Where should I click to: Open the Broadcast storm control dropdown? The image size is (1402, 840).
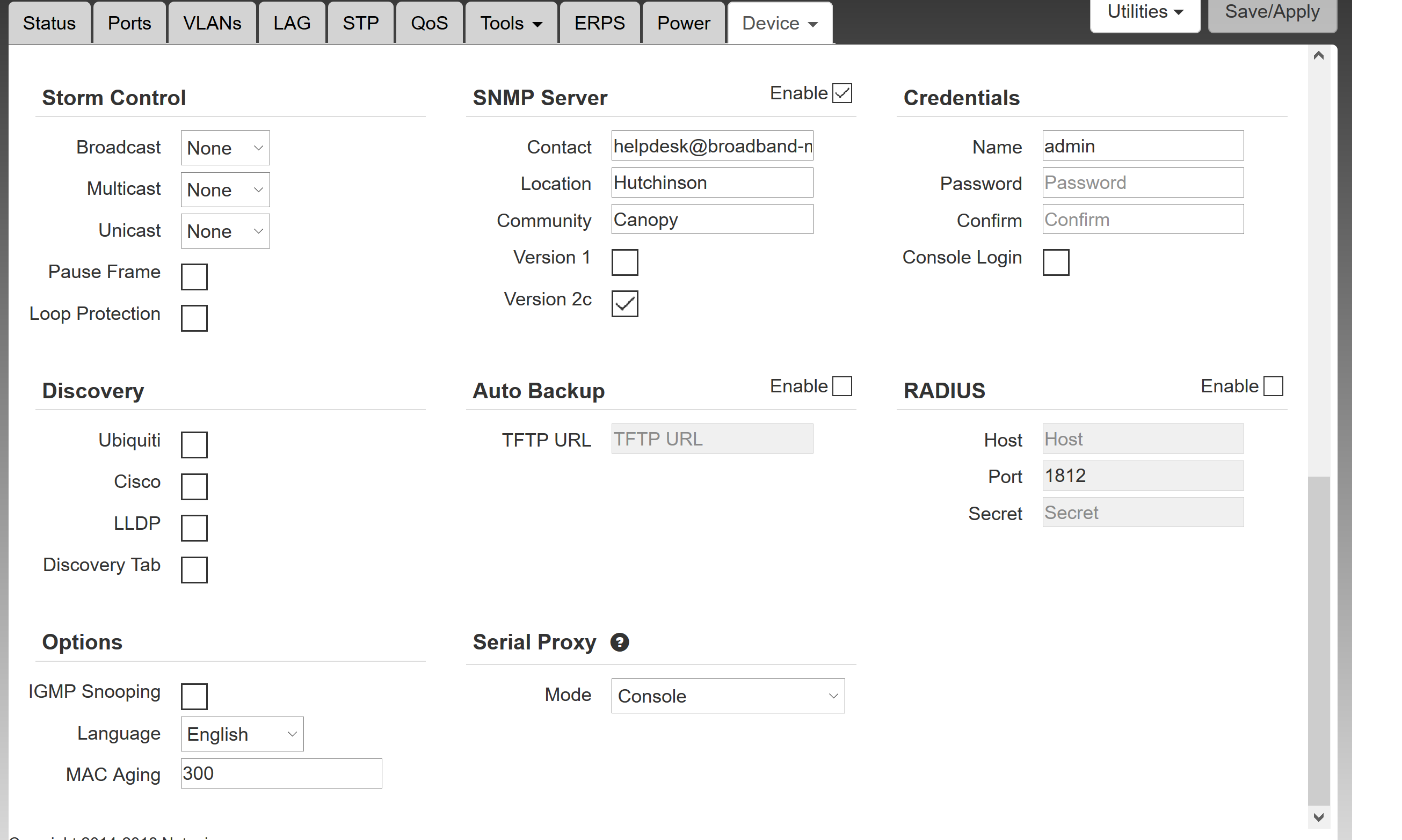coord(225,148)
